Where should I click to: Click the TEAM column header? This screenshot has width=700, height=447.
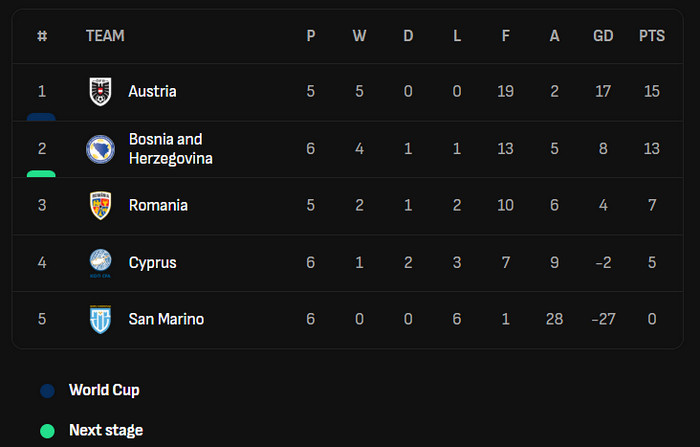tap(105, 36)
